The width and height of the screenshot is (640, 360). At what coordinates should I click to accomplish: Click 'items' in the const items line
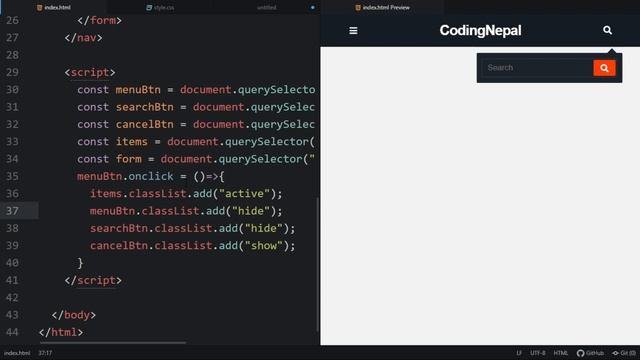[131, 142]
